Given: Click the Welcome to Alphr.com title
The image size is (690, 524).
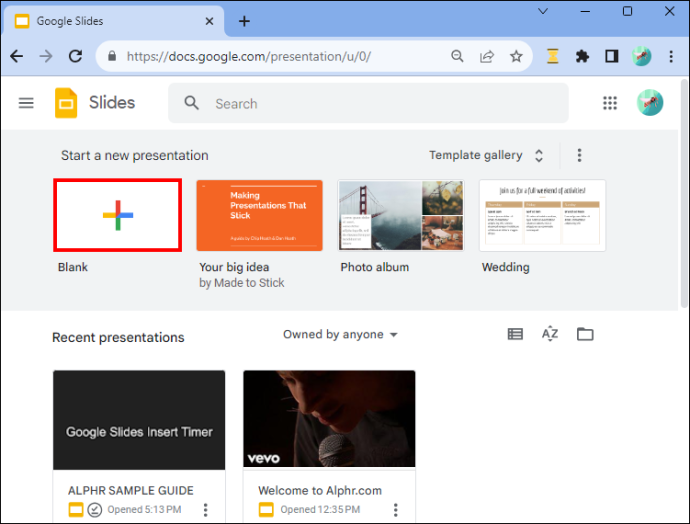Looking at the screenshot, I should (320, 491).
